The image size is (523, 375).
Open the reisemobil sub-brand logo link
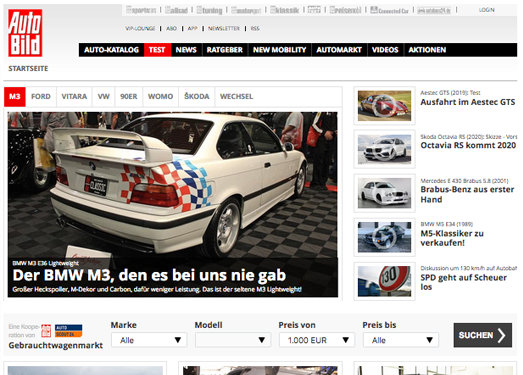pyautogui.click(x=345, y=10)
